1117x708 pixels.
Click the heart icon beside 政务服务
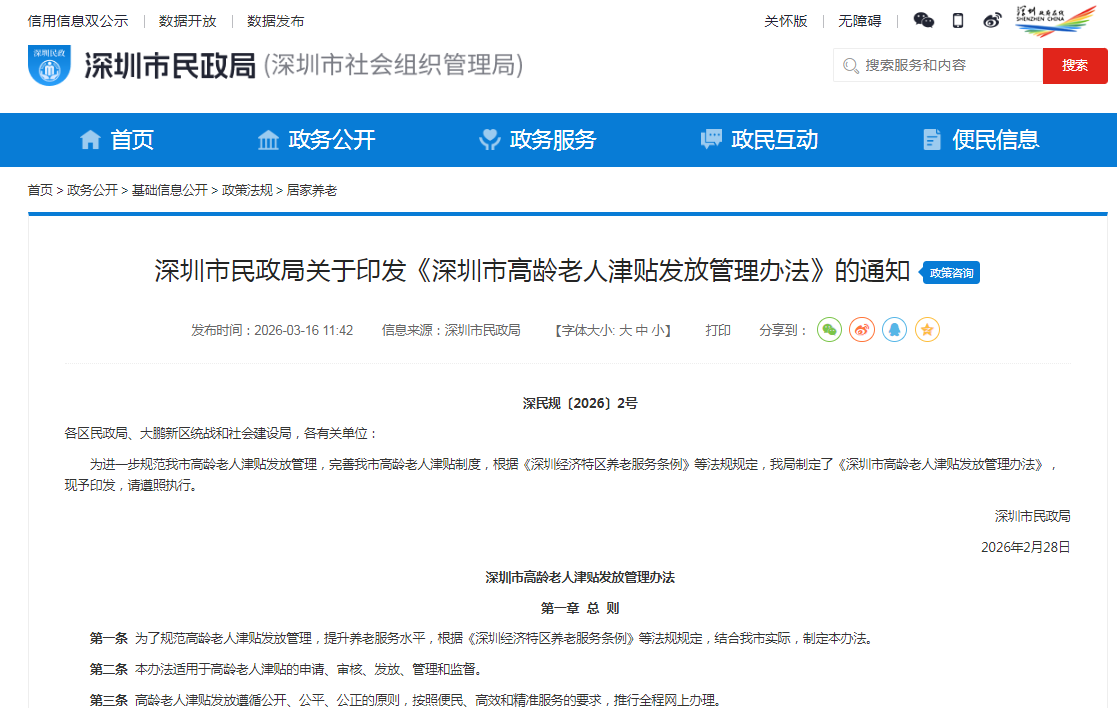pos(489,140)
